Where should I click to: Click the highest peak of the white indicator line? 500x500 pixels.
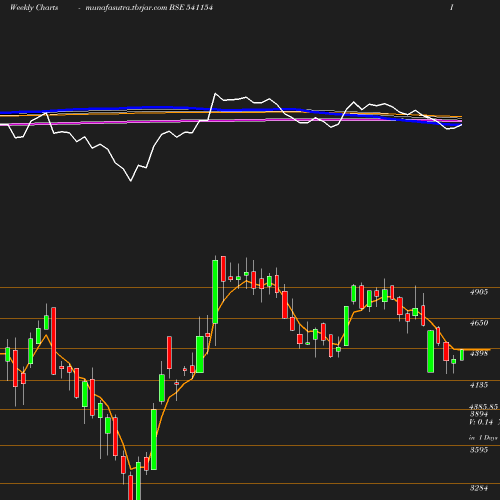pyautogui.click(x=215, y=94)
